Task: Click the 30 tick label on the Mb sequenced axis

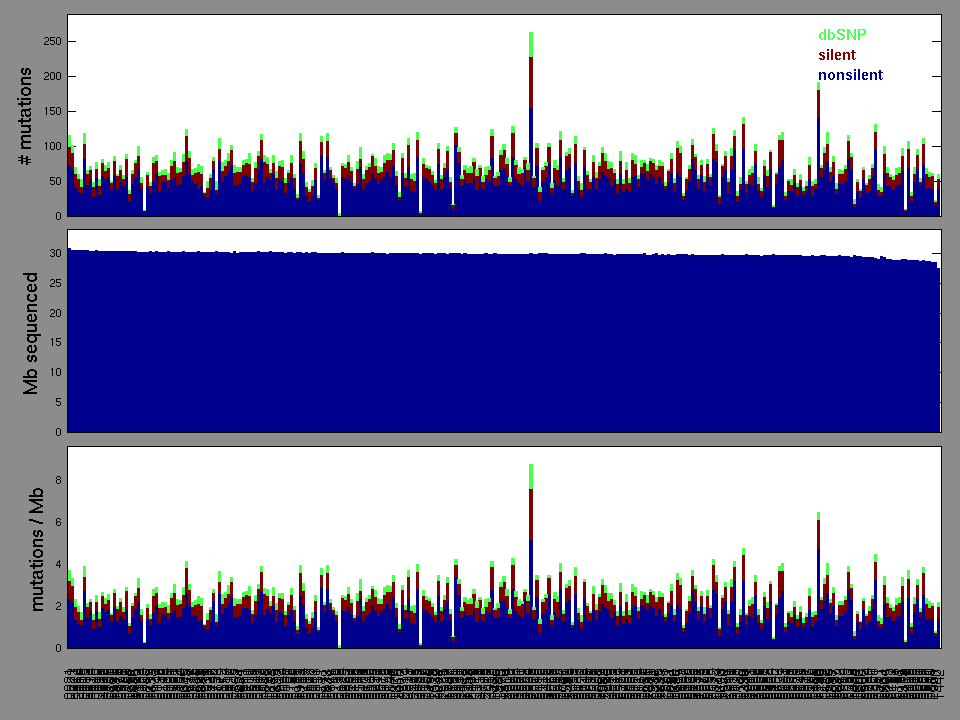Action: click(54, 254)
